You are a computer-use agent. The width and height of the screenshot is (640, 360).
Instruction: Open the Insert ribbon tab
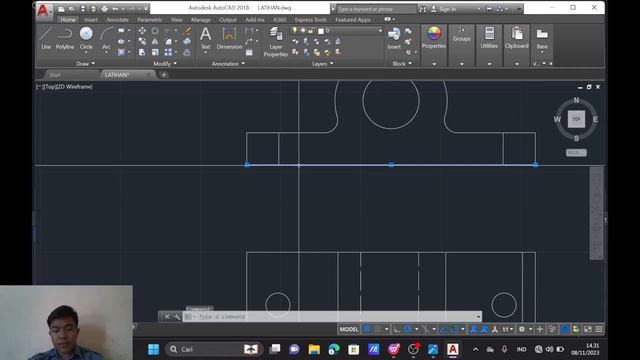coord(91,20)
